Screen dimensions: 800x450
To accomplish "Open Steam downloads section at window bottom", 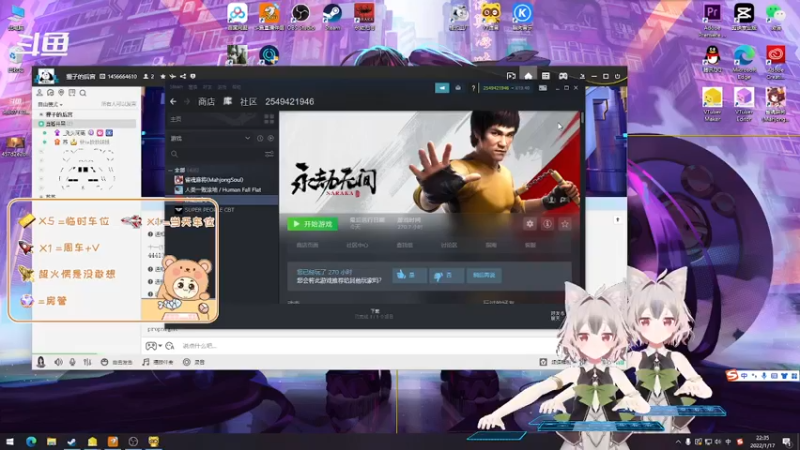I will 375,314.
